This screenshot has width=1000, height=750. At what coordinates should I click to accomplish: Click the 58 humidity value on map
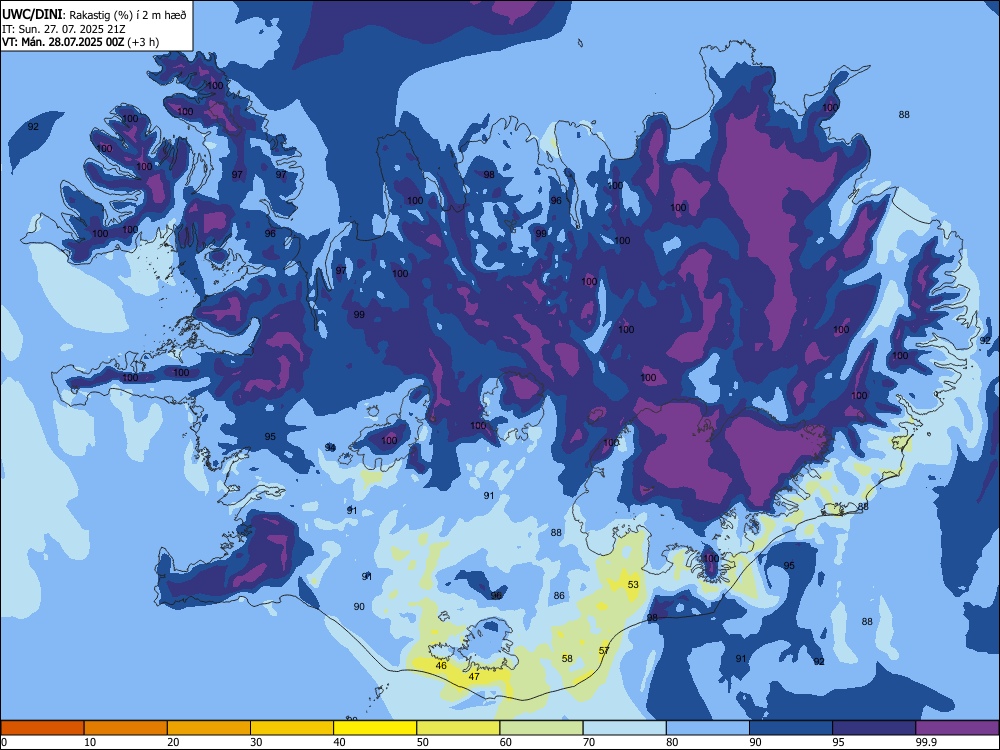[567, 658]
